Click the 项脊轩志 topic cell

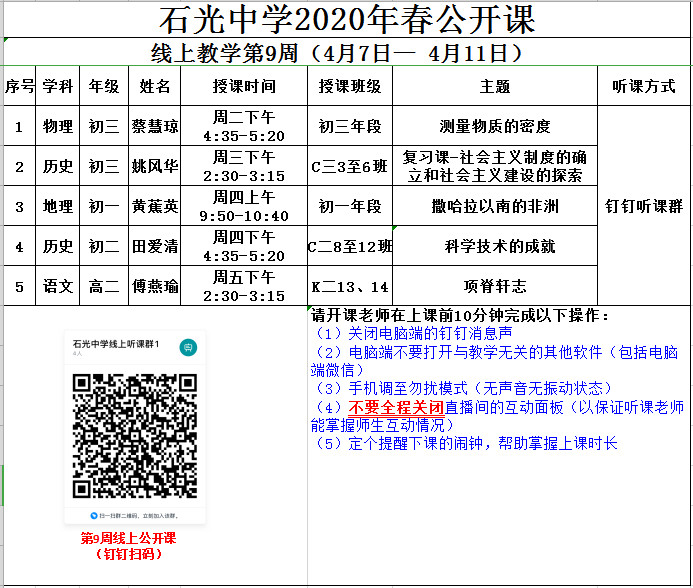point(495,286)
